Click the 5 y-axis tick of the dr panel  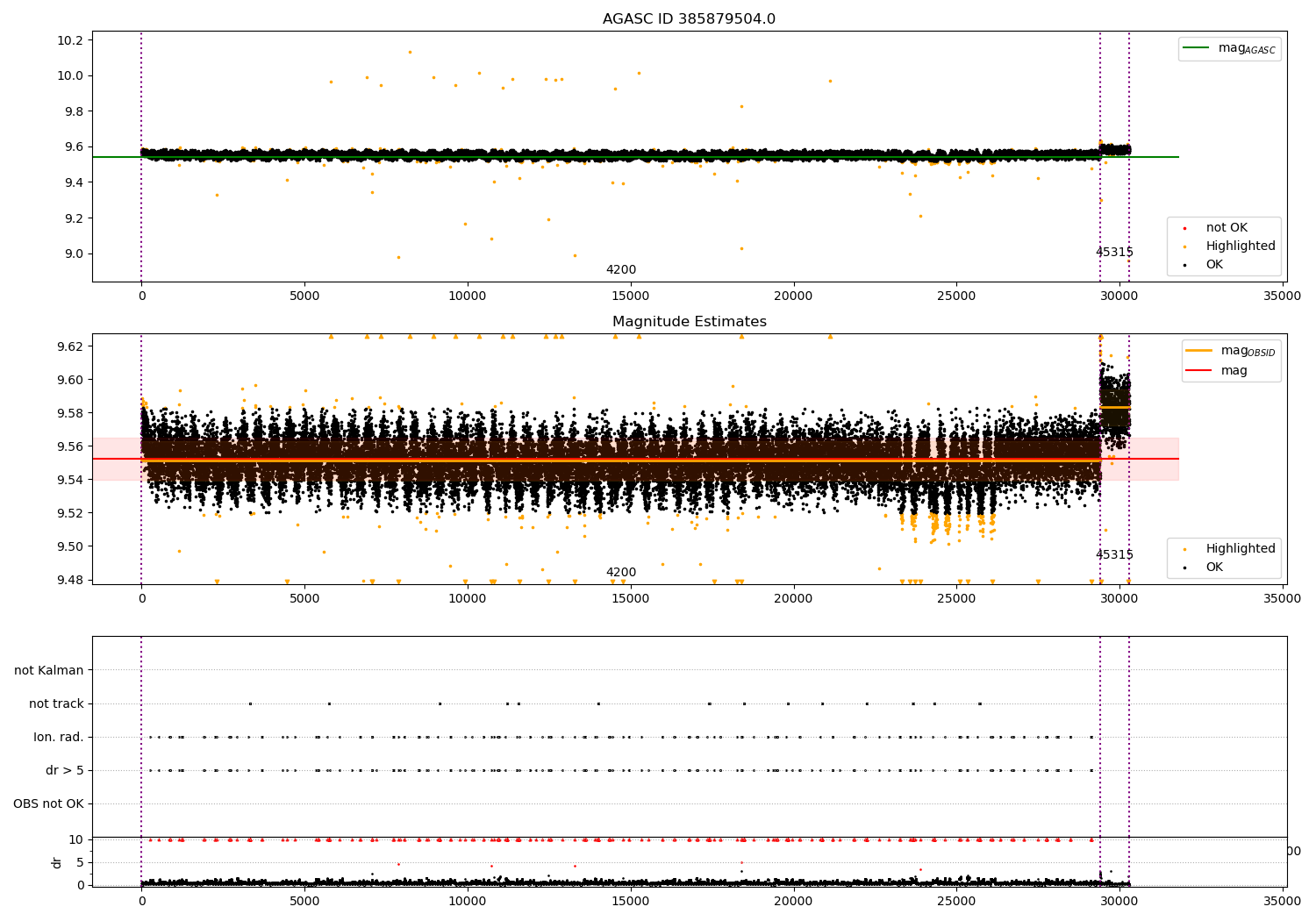tap(81, 862)
